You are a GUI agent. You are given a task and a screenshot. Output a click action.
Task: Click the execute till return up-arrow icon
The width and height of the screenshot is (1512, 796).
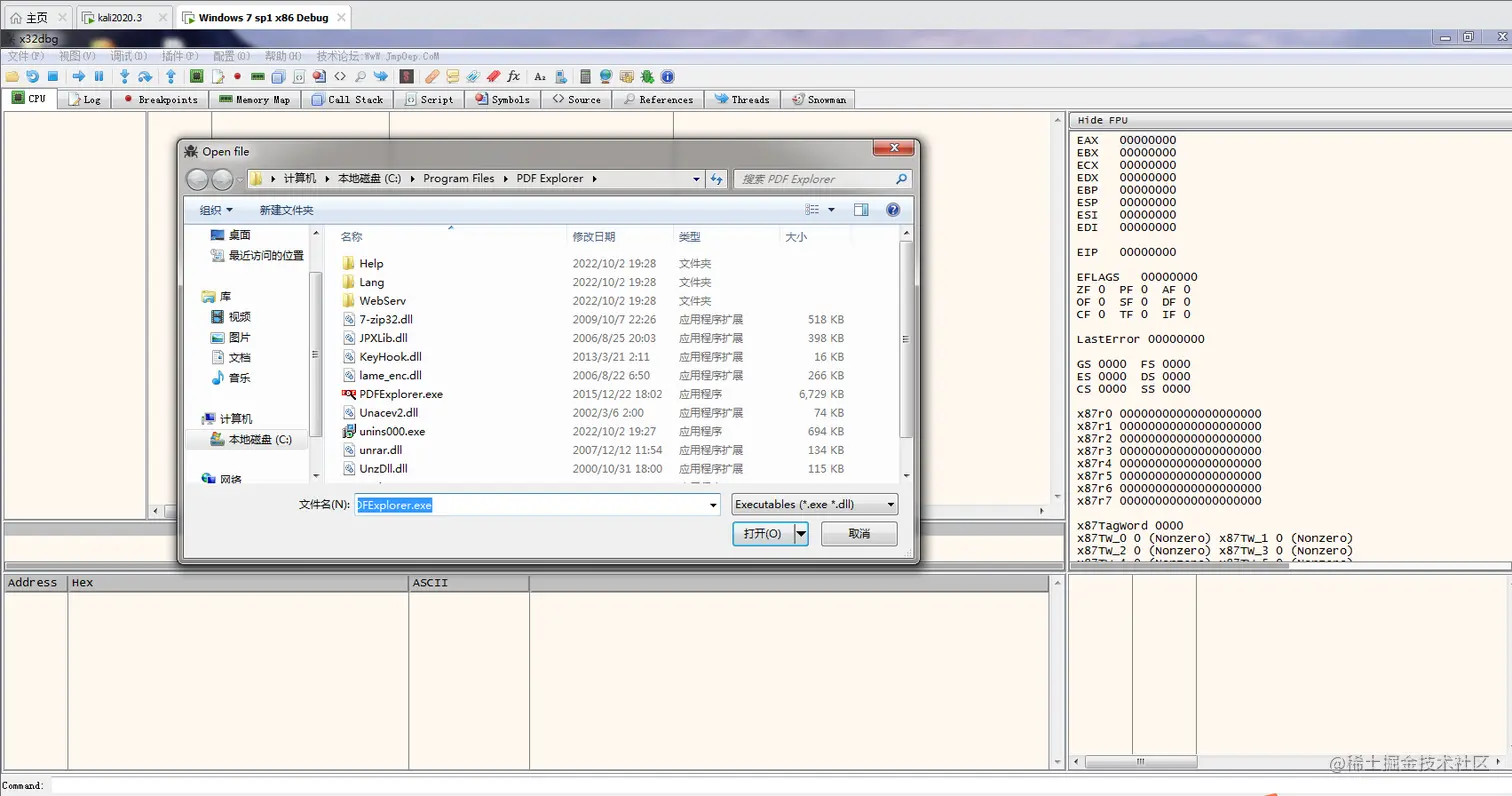coord(171,76)
